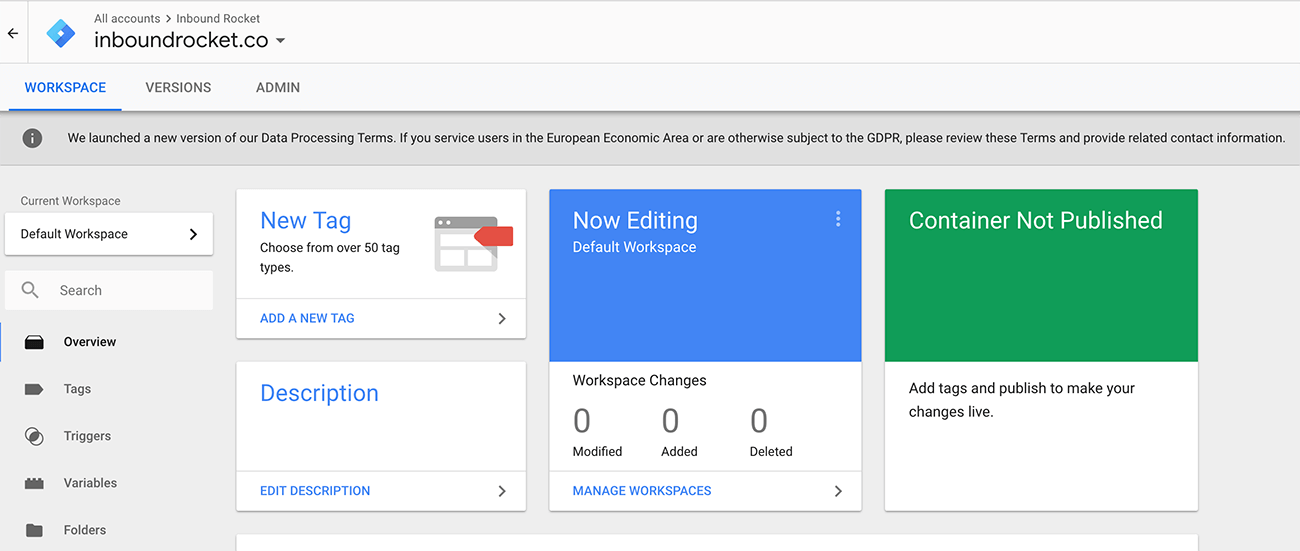The height and width of the screenshot is (551, 1300).
Task: Switch to the Workspace tab
Action: [65, 87]
